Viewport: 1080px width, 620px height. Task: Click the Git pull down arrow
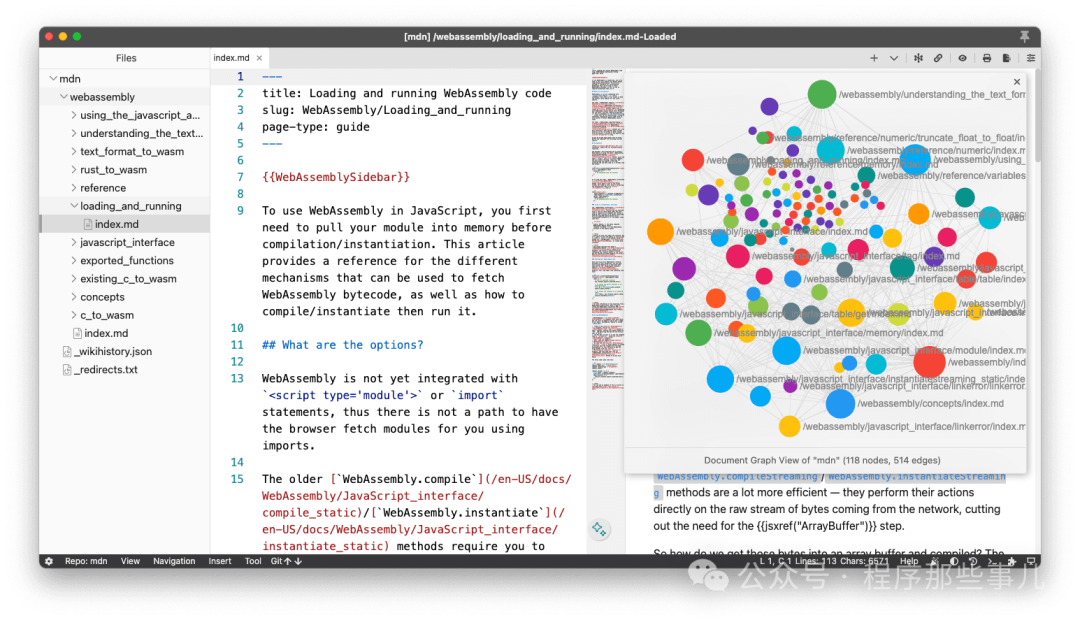coord(298,561)
